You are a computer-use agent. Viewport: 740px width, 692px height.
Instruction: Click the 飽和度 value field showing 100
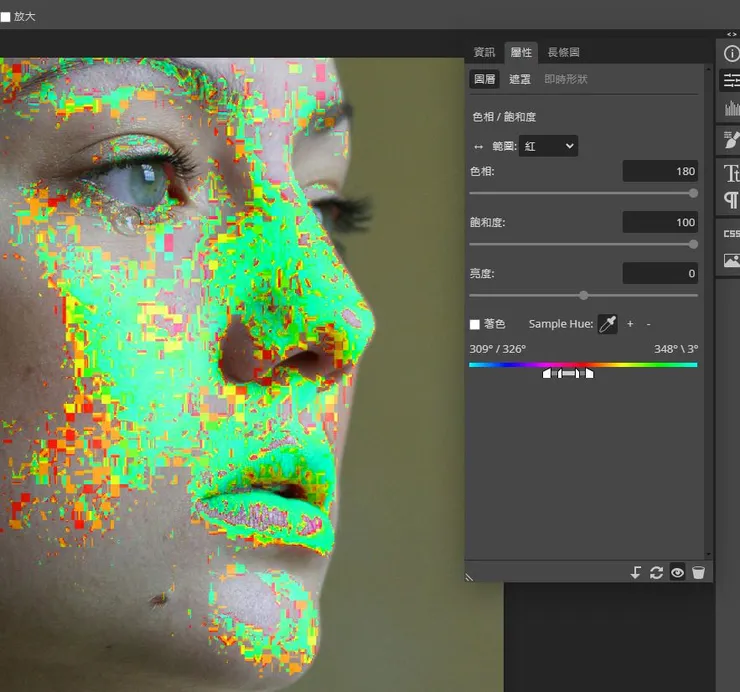point(660,222)
